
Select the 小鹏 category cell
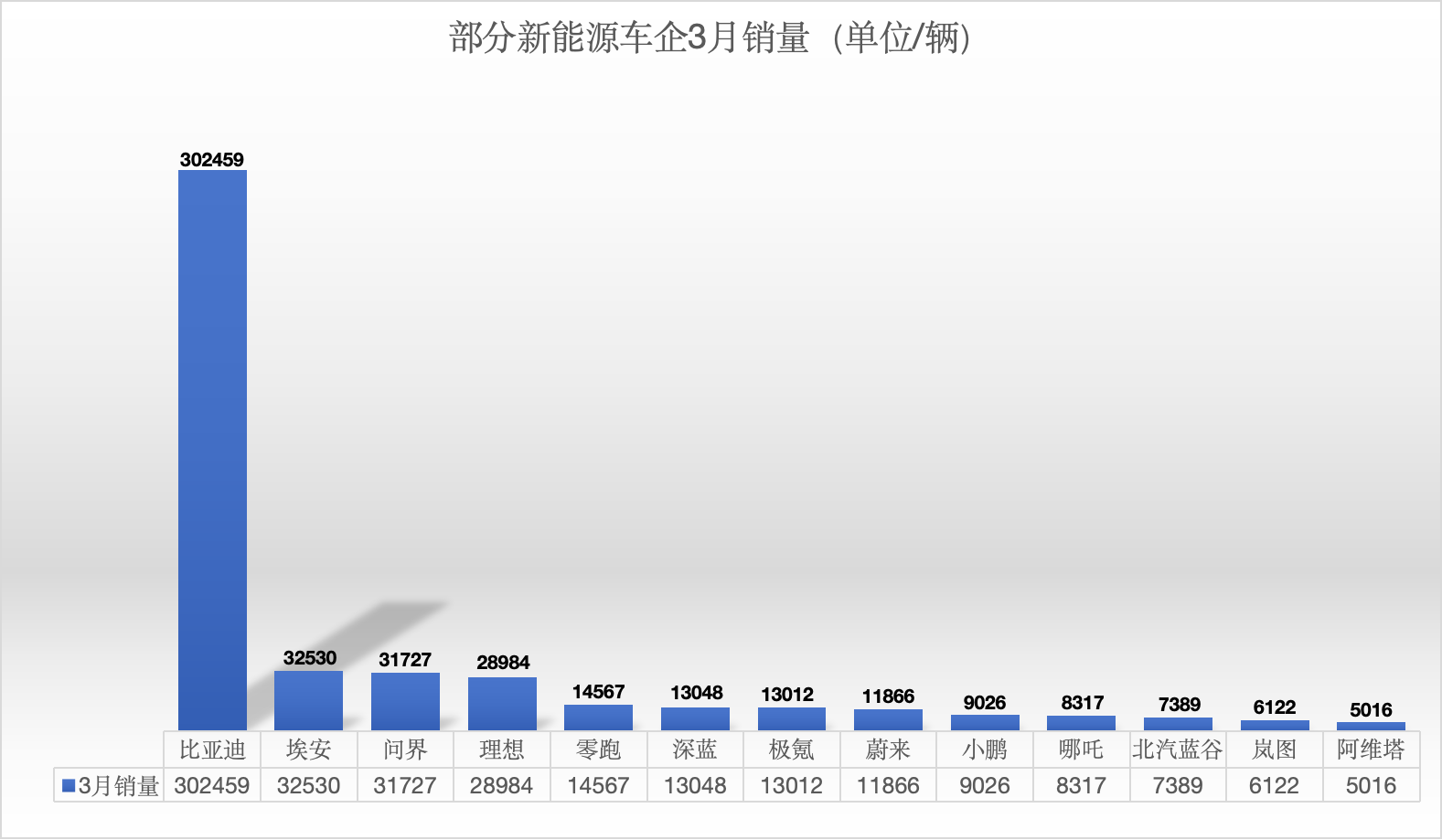pos(985,750)
